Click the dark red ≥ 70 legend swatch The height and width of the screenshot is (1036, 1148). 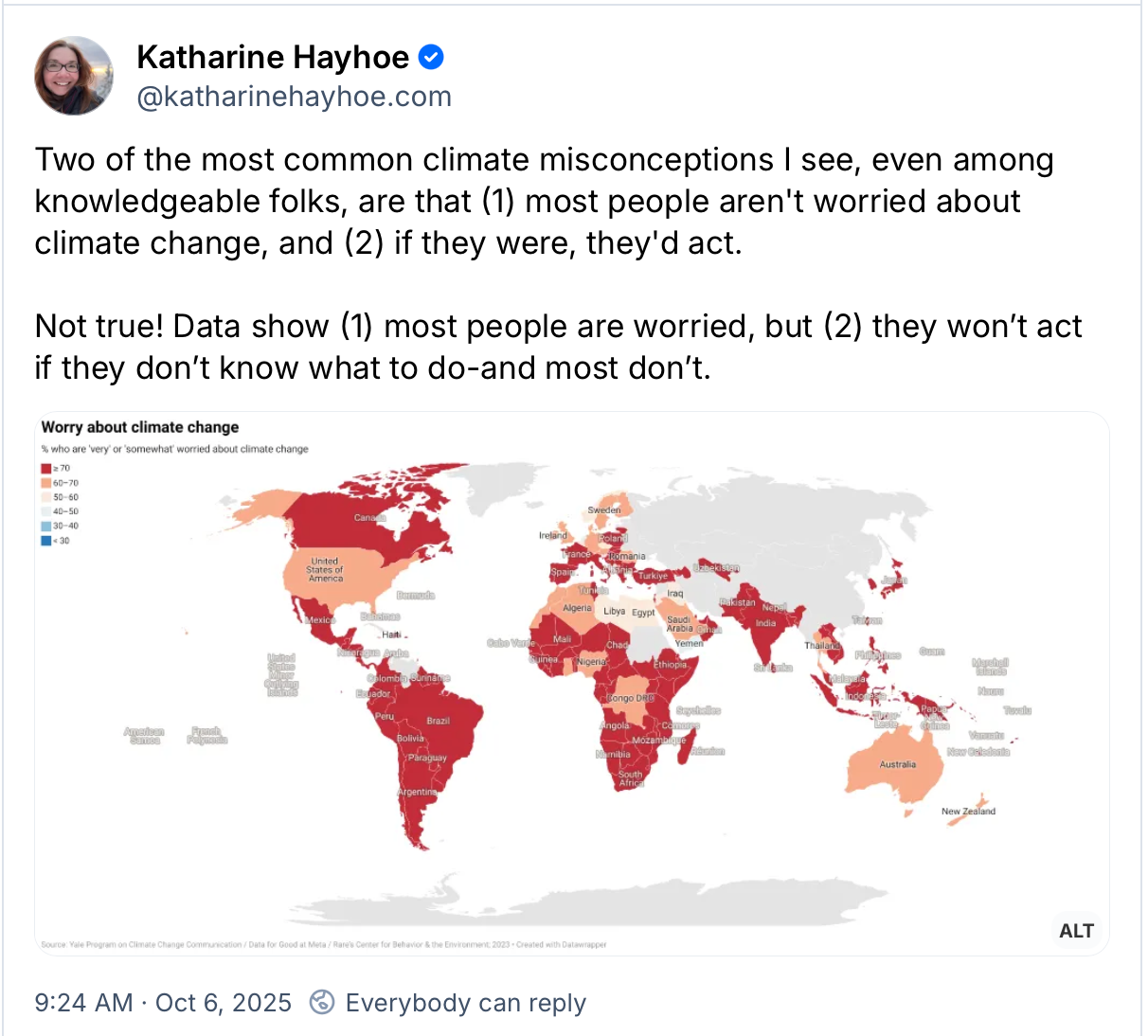coord(45,469)
